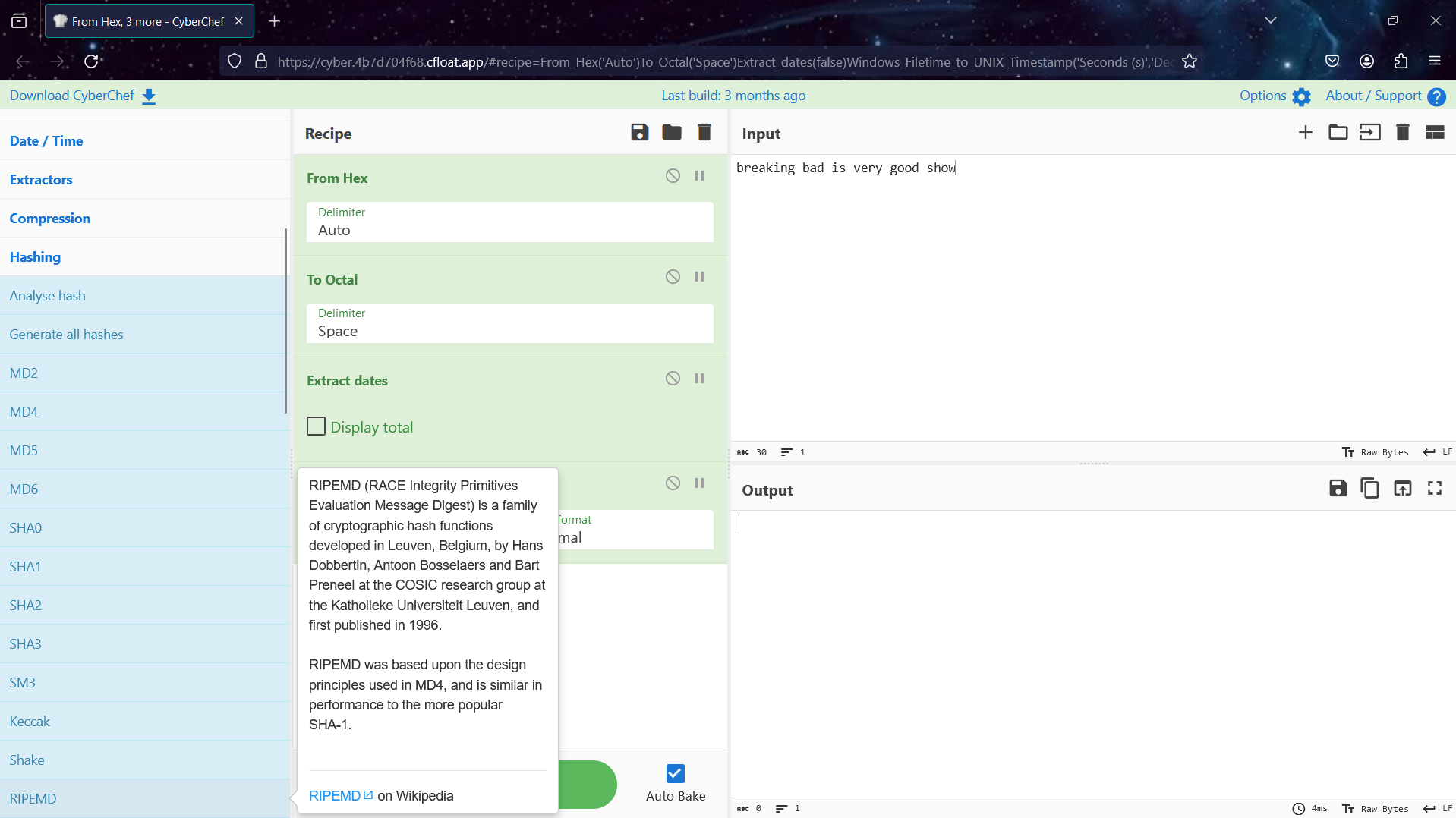1456x818 pixels.
Task: Disable the From Hex operation
Action: click(x=673, y=176)
